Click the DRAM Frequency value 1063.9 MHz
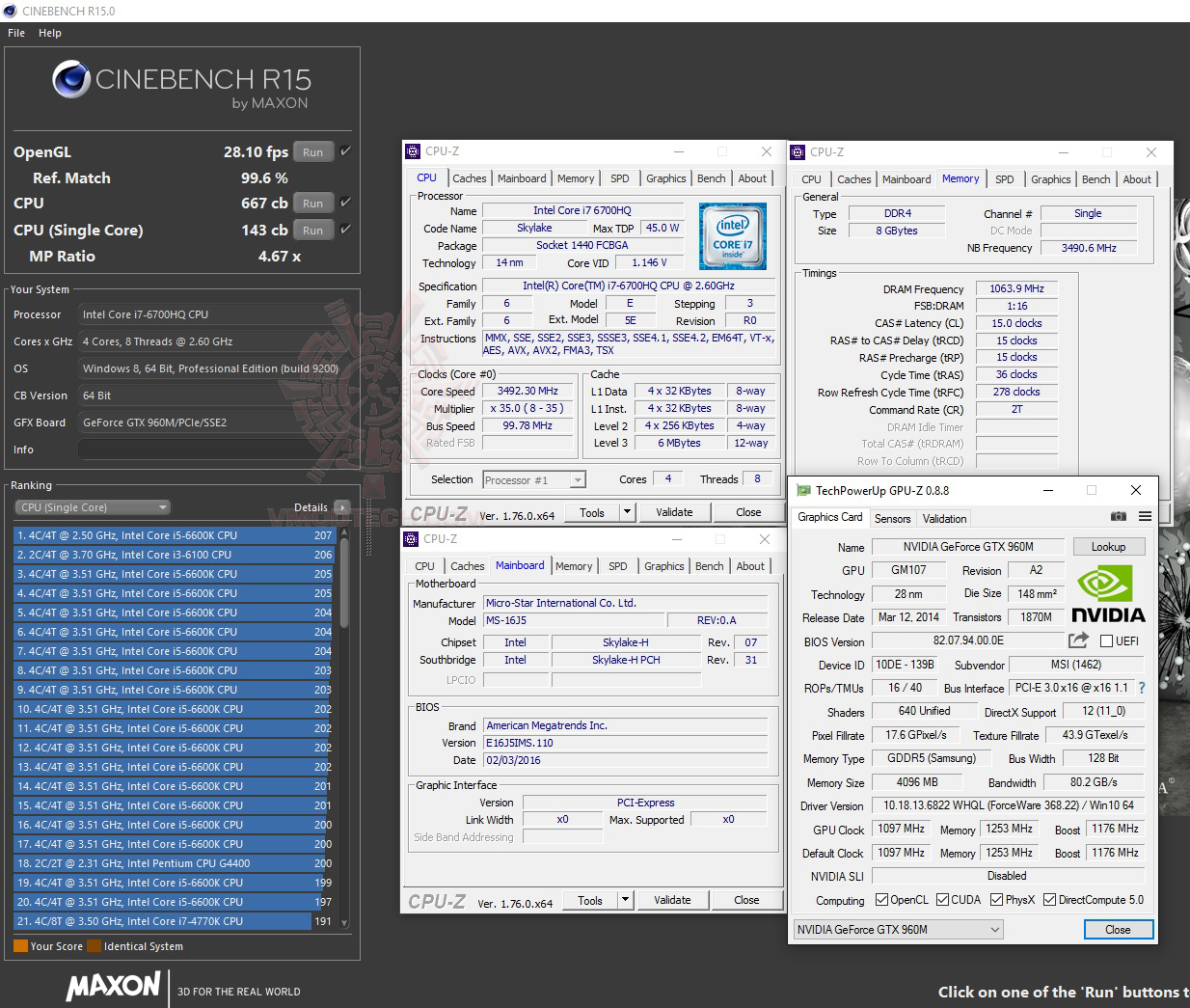 tap(1016, 288)
